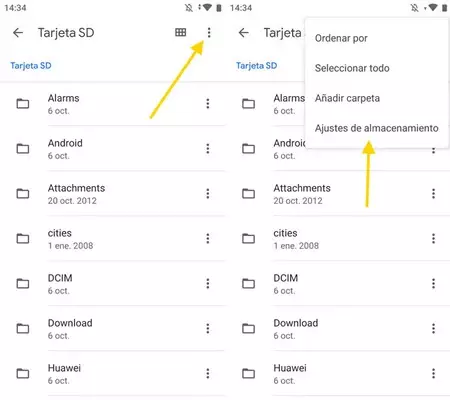Go back using arrow beside full Tarjeta SD title
This screenshot has width=450, height=400.
pyautogui.click(x=18, y=32)
